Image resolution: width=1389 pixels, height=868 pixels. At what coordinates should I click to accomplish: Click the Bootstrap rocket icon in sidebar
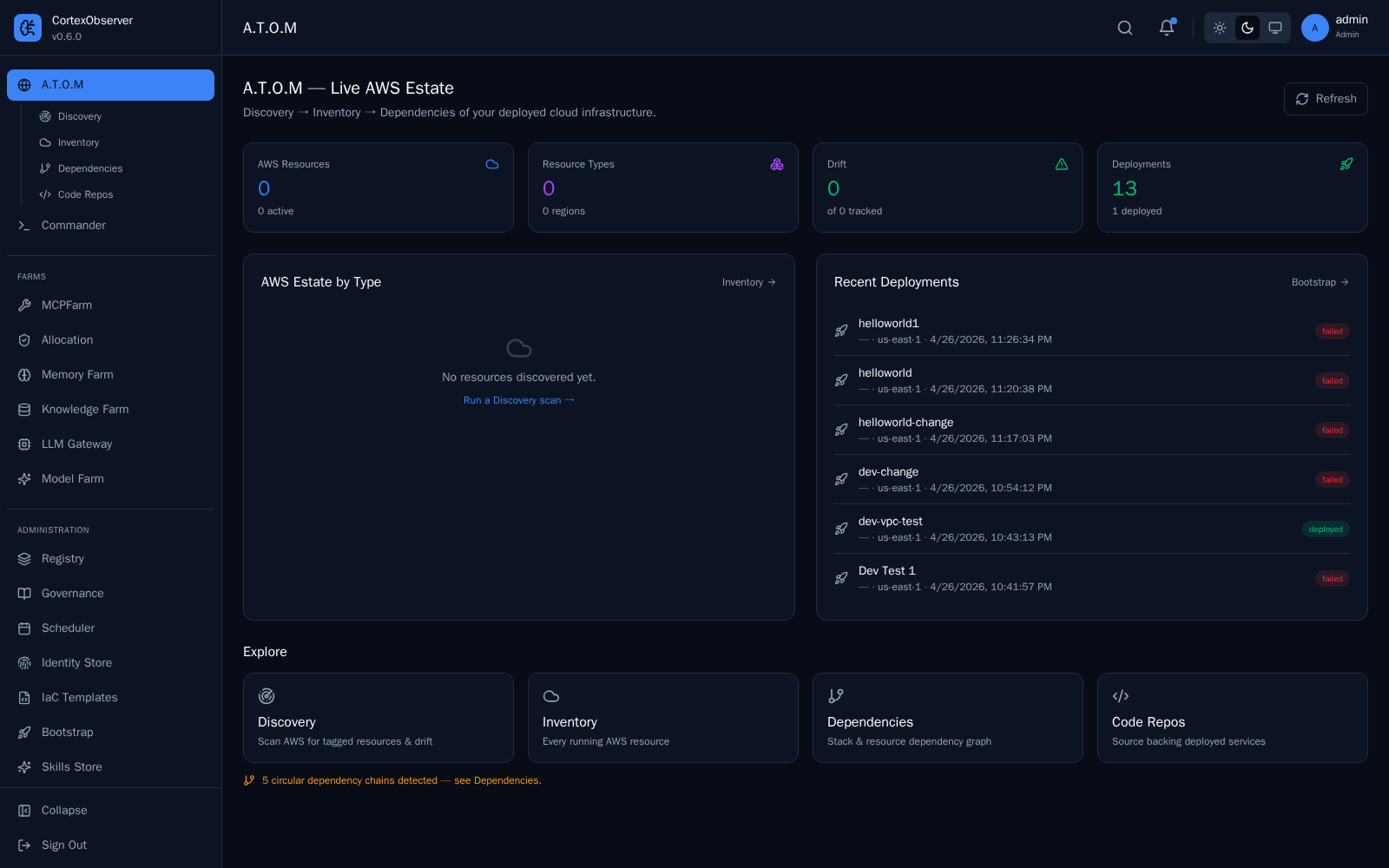pyautogui.click(x=24, y=733)
